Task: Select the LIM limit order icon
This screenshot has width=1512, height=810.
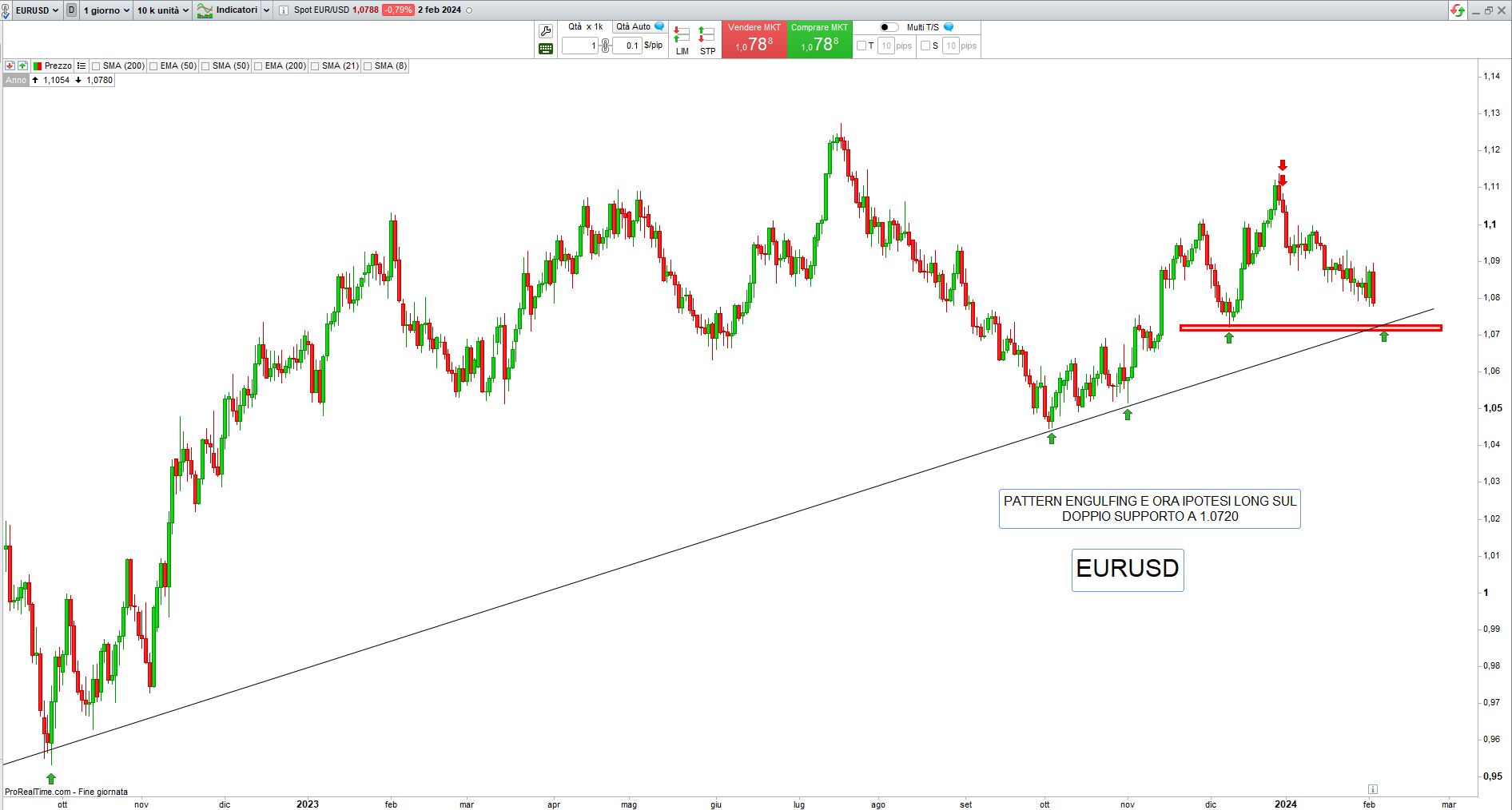Action: click(x=682, y=41)
